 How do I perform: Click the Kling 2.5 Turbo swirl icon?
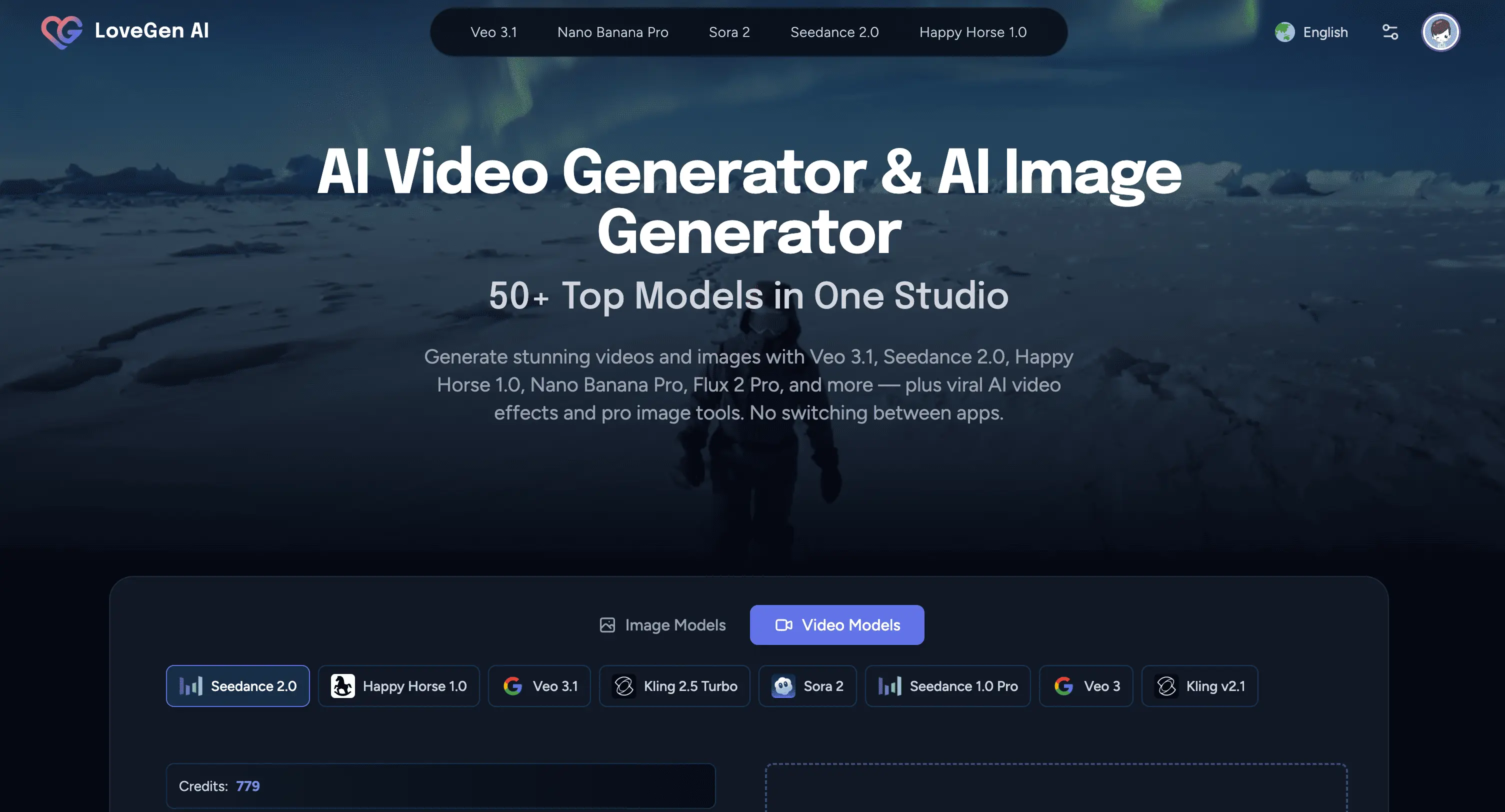[623, 686]
